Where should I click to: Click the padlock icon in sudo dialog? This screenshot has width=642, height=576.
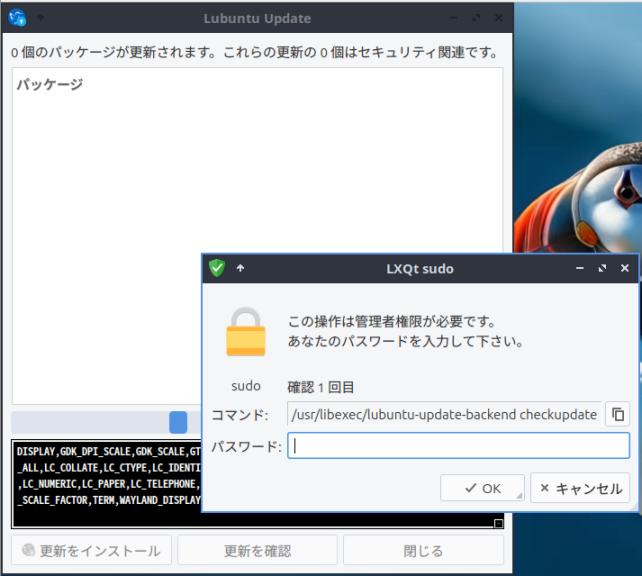pyautogui.click(x=246, y=332)
